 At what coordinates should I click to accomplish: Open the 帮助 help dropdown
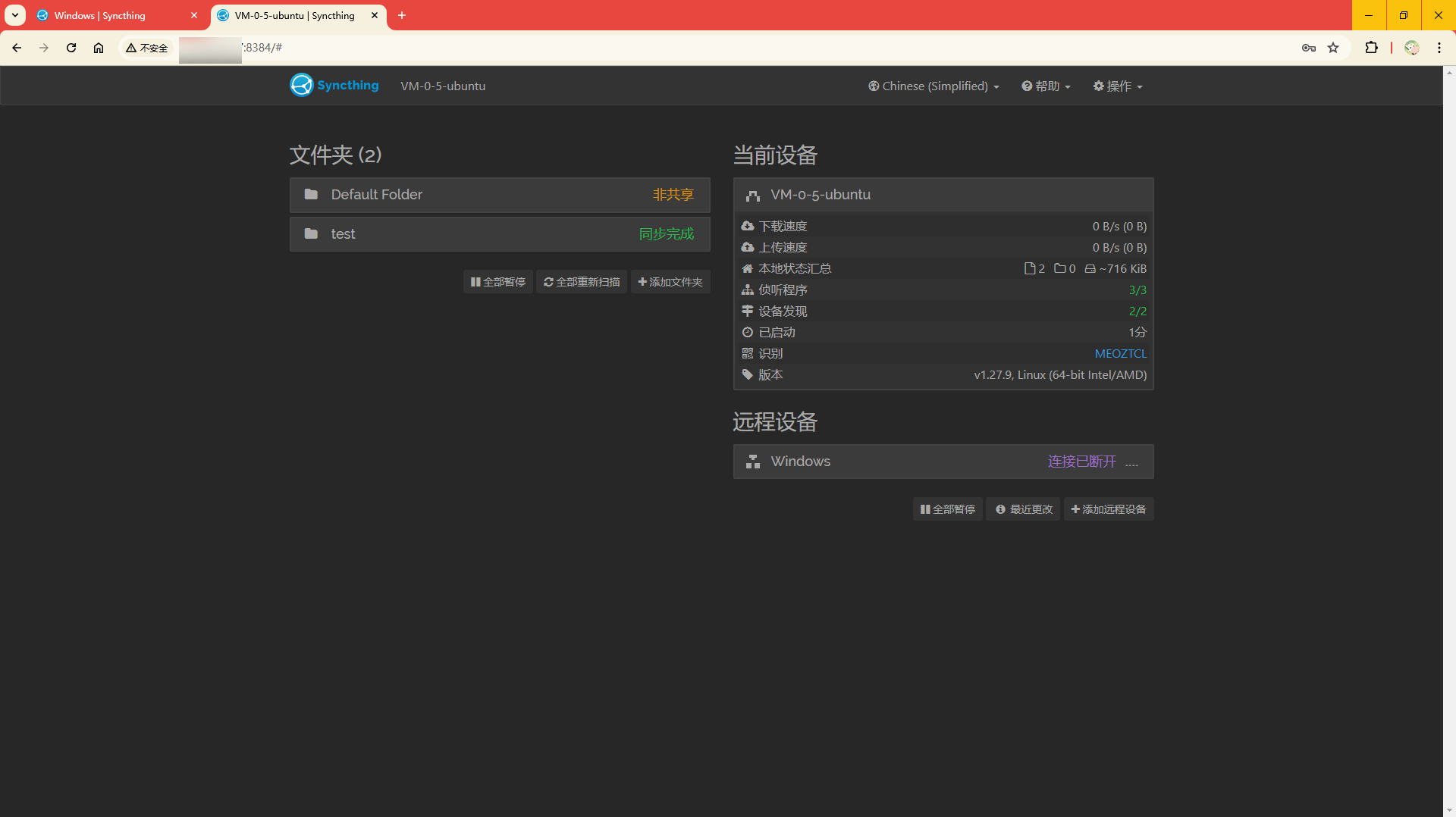(1046, 86)
